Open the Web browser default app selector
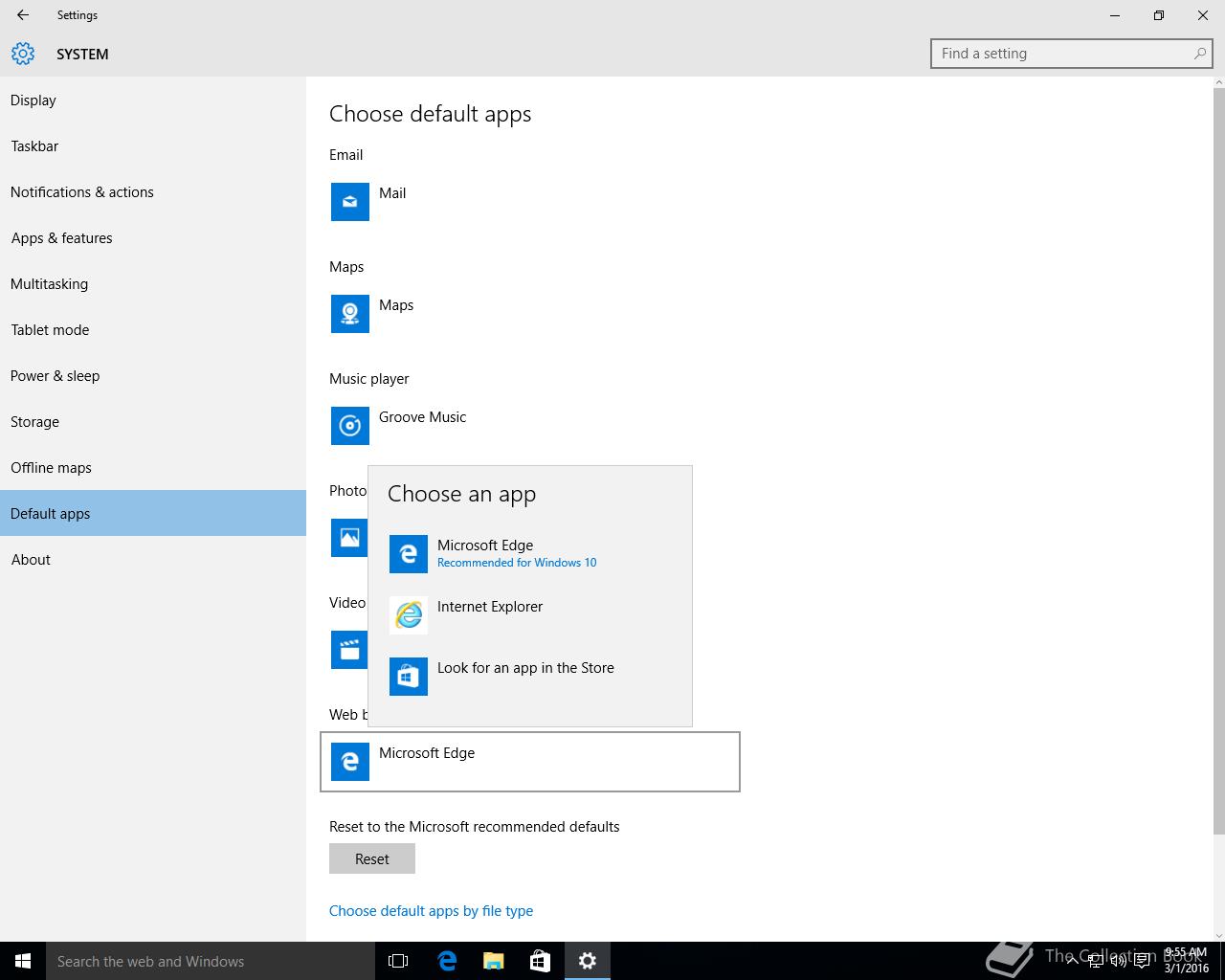This screenshot has height=980, width=1225. click(529, 762)
